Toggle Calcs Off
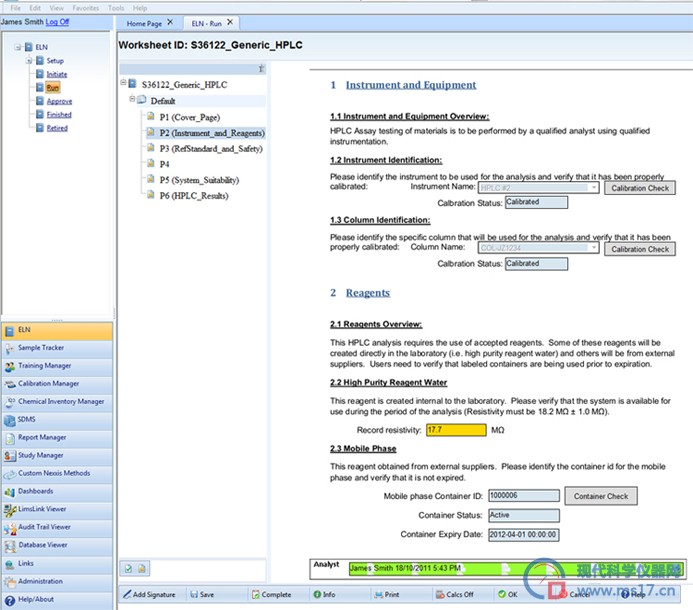The image size is (693, 610). [454, 595]
